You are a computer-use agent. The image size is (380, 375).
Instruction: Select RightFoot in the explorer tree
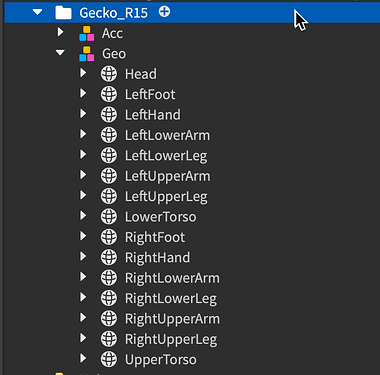tap(155, 237)
